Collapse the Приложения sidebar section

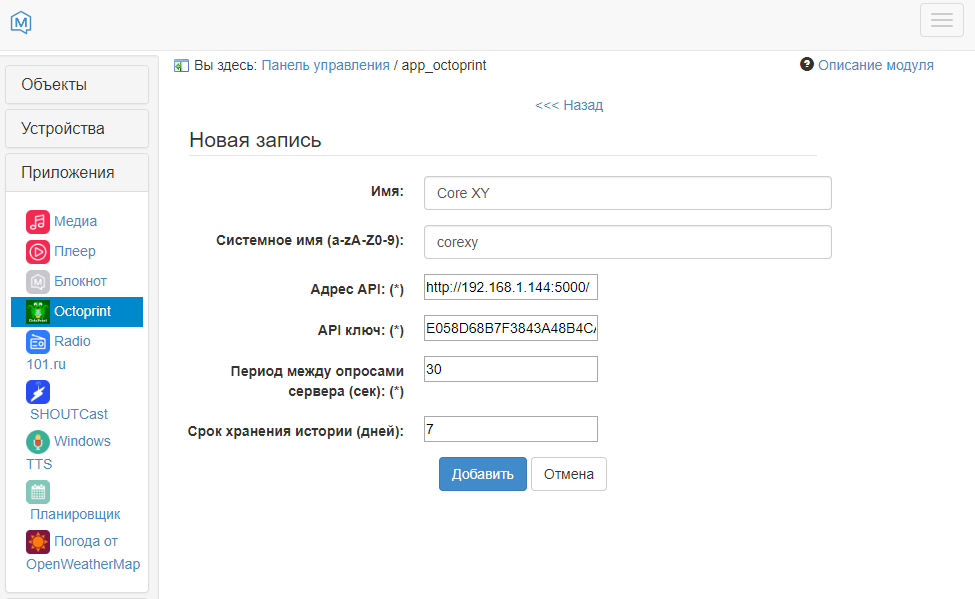pos(77,172)
